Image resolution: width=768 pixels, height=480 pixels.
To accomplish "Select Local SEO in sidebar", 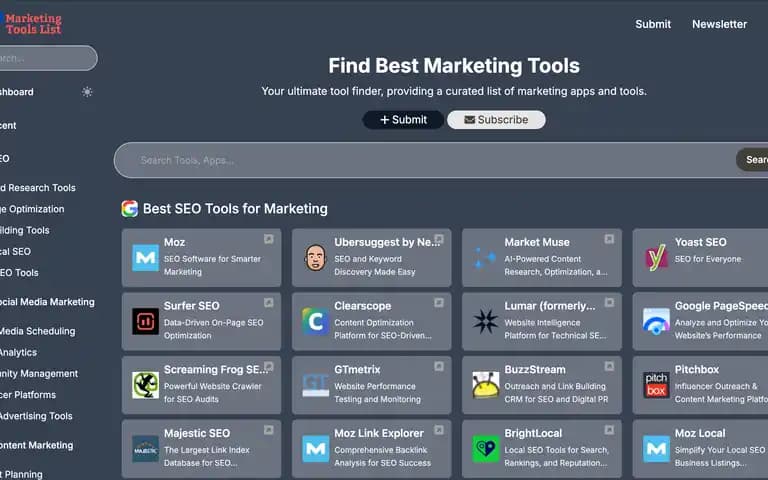I will tap(15, 251).
